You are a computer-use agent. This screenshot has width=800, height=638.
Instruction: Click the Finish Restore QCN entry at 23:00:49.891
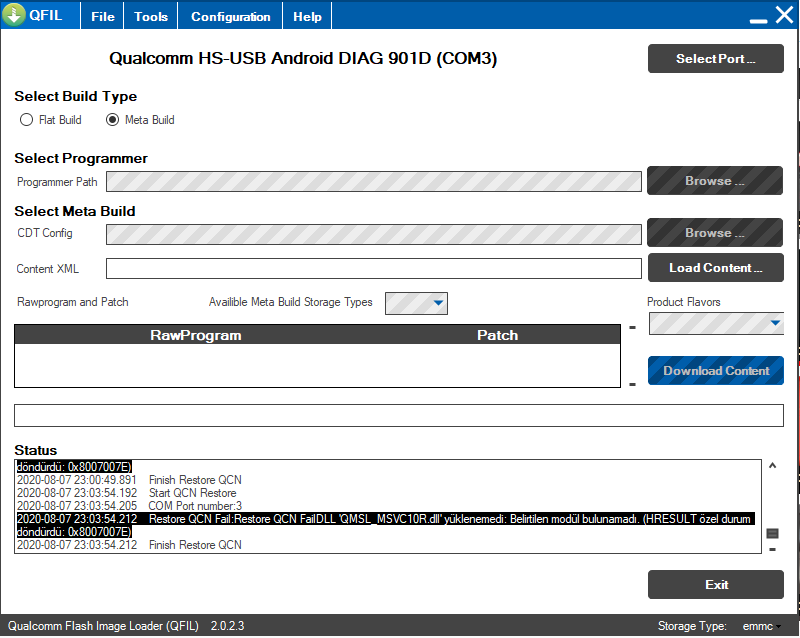[x=129, y=480]
